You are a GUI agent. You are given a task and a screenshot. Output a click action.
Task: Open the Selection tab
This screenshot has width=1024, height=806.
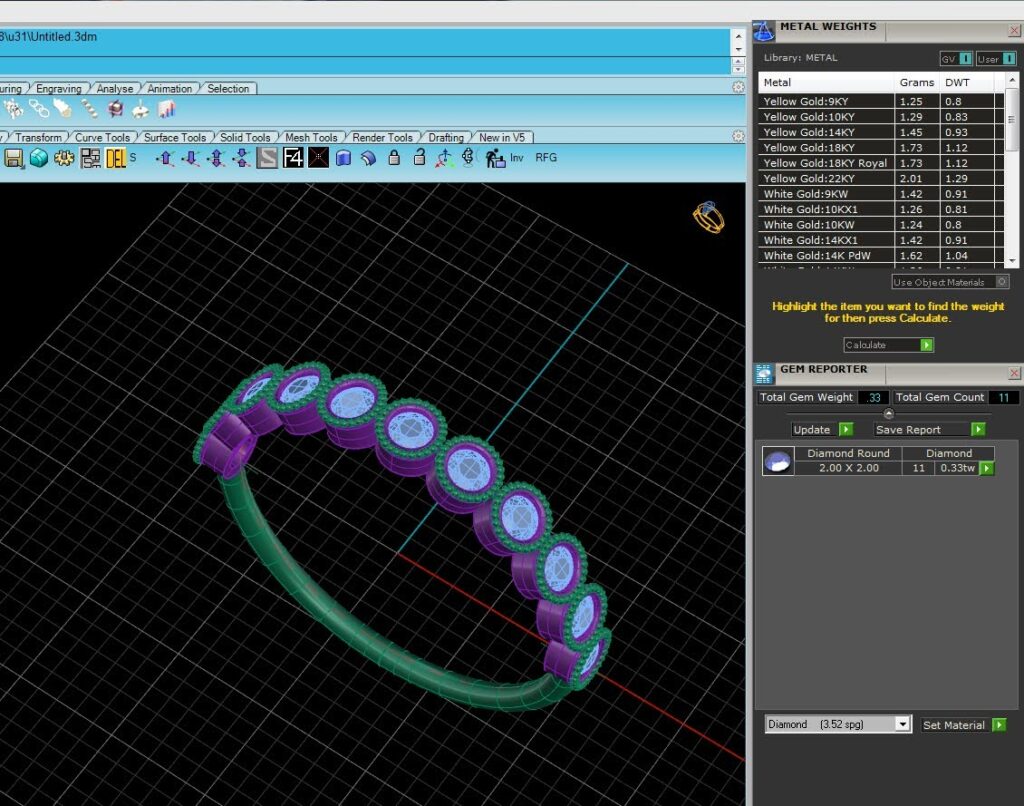228,89
